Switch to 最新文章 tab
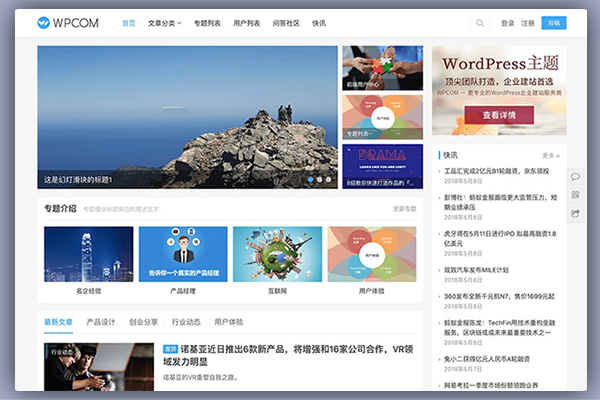Viewport: 600px width, 400px height. pos(58,322)
